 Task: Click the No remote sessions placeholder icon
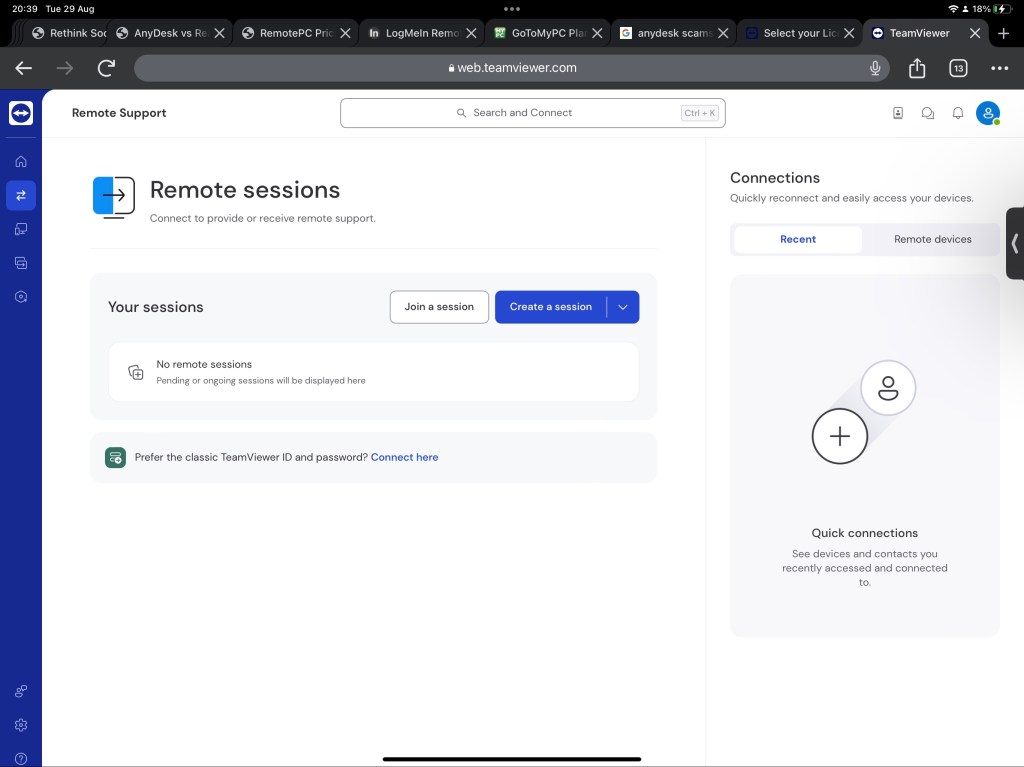[x=136, y=372]
